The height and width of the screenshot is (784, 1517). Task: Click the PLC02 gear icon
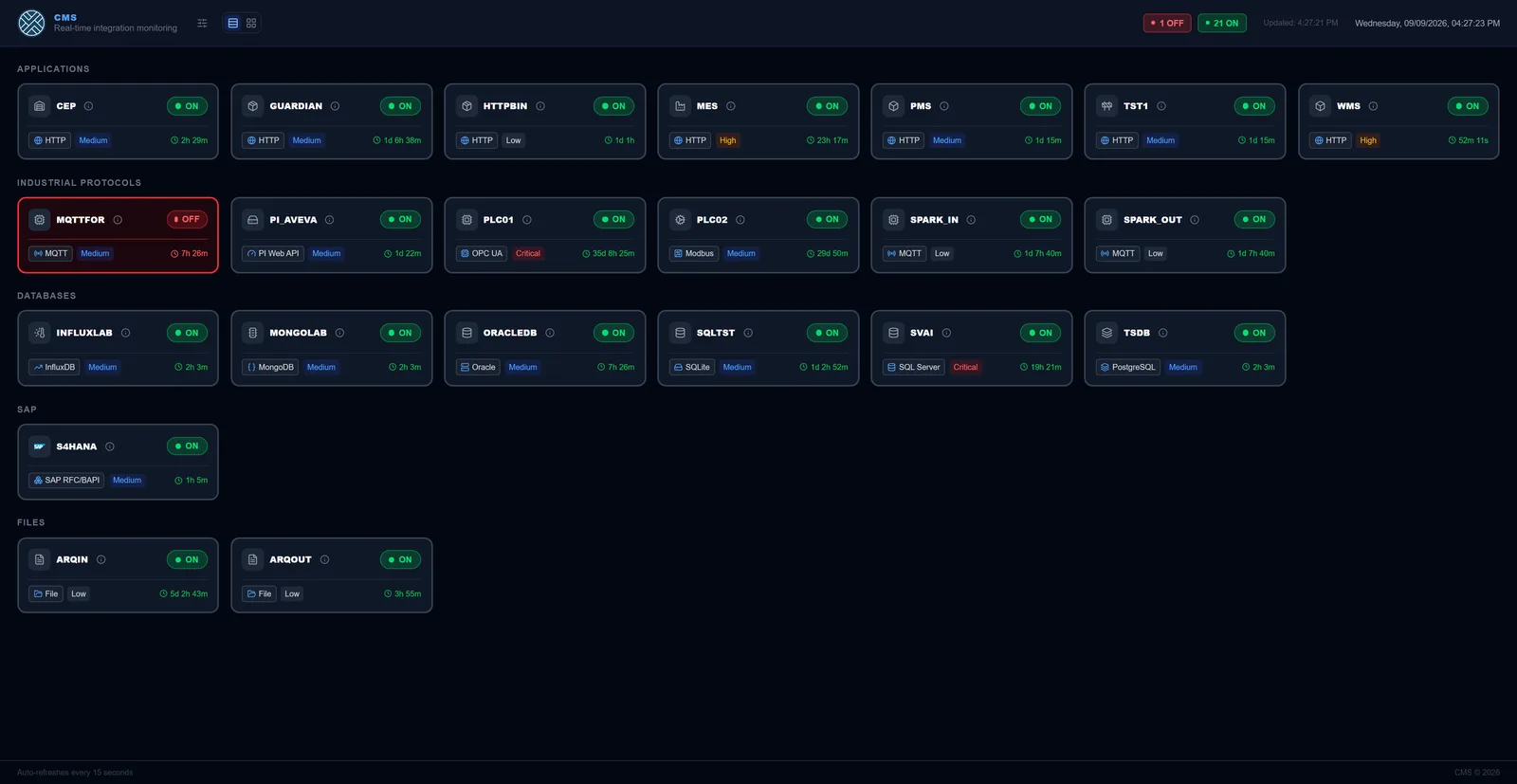point(680,220)
